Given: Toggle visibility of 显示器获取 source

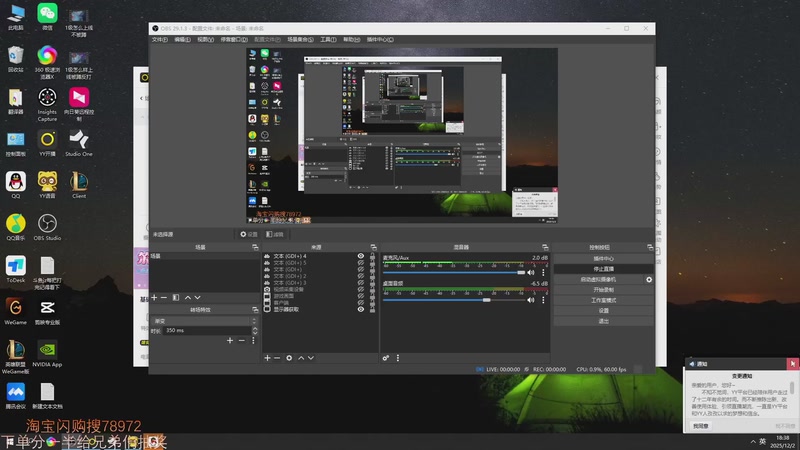Looking at the screenshot, I should pyautogui.click(x=360, y=309).
